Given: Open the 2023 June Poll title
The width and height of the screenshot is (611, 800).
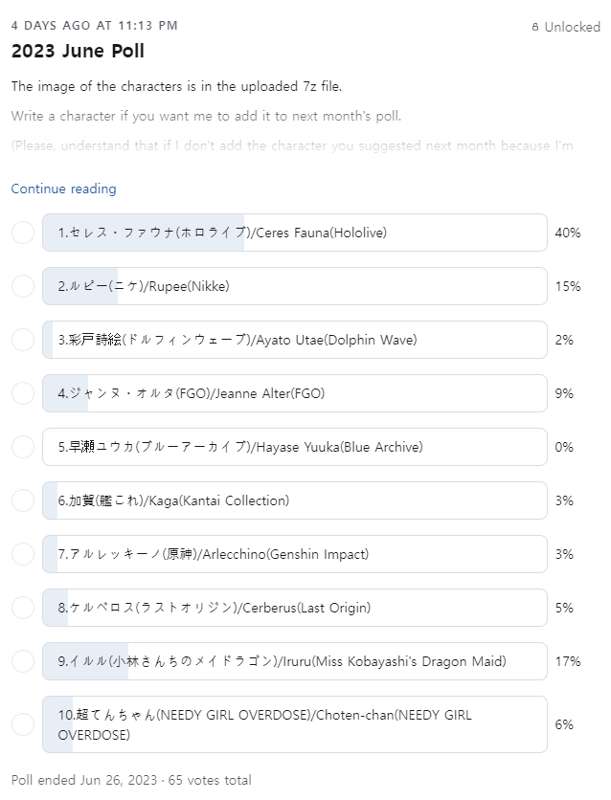Looking at the screenshot, I should click(x=78, y=51).
